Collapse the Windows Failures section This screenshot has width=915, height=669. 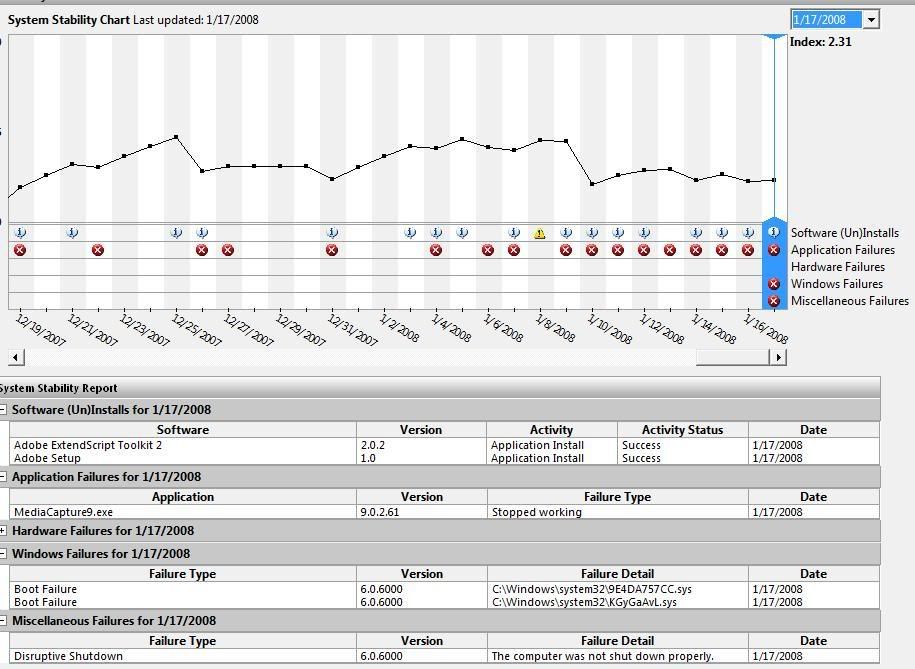[3, 554]
